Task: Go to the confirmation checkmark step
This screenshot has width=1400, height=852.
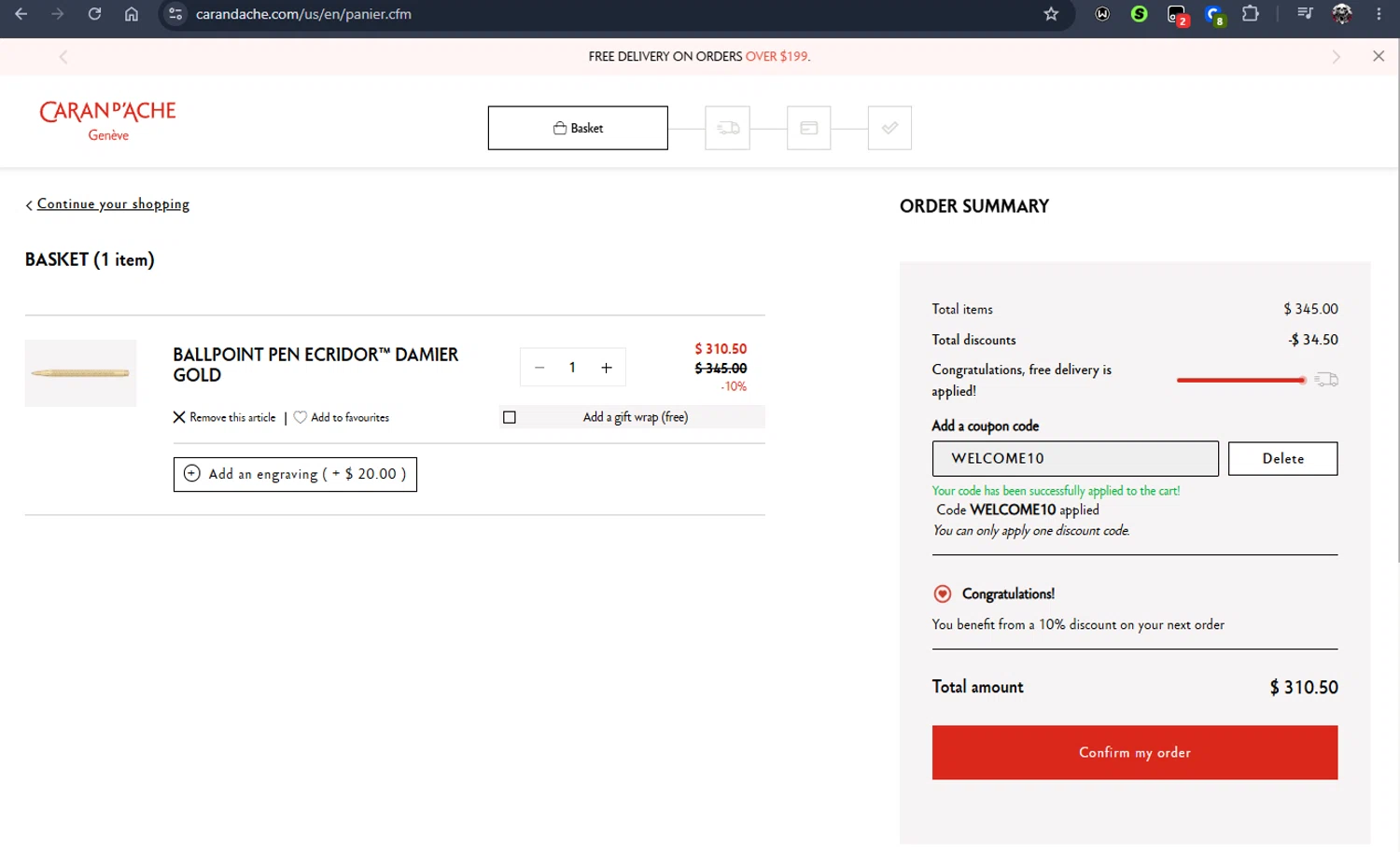Action: pos(889,128)
